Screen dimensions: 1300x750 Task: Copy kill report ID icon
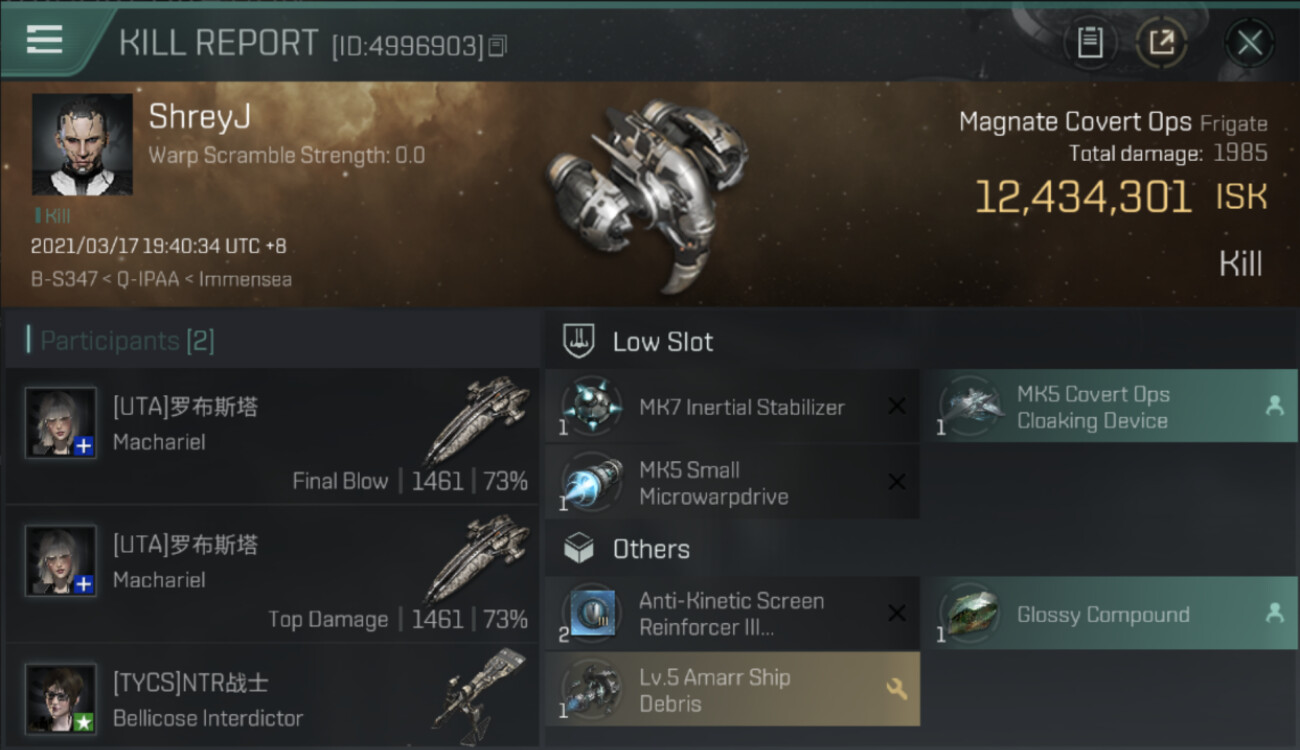click(498, 46)
